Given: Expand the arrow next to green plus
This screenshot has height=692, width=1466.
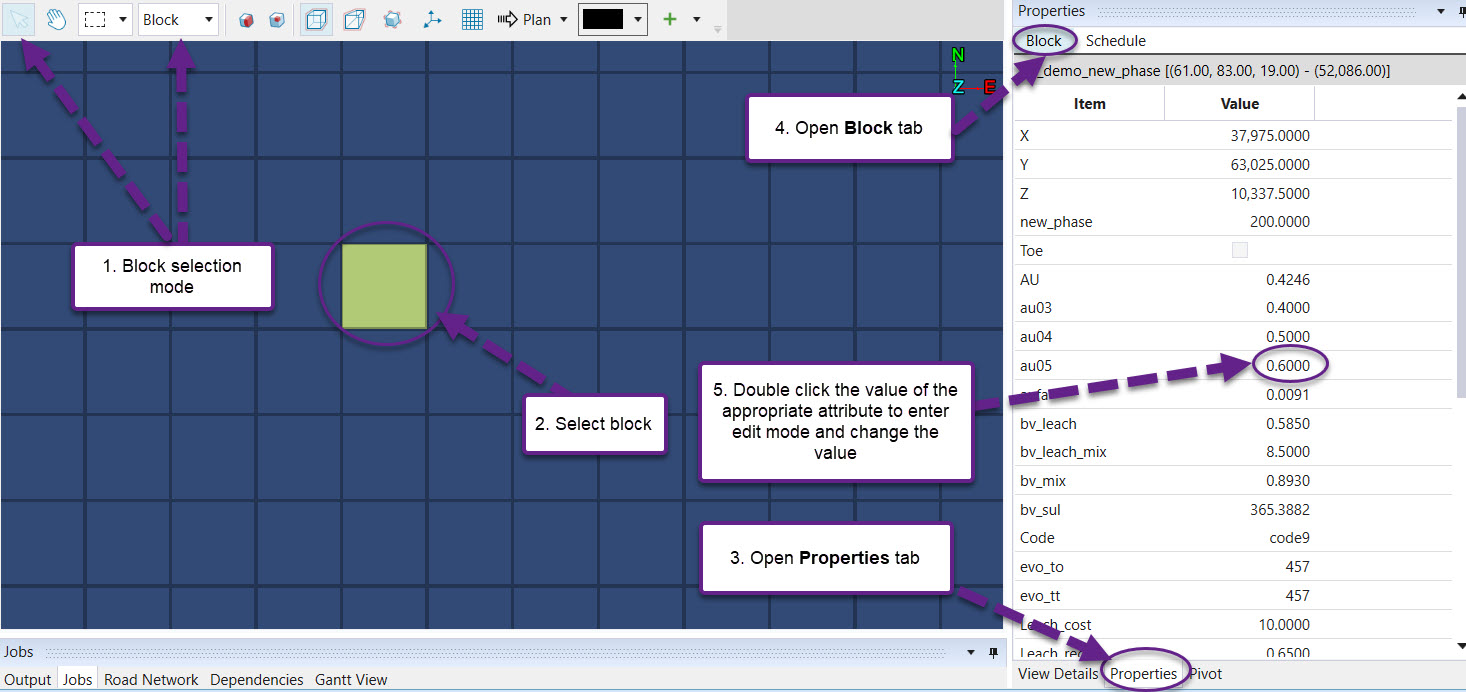Looking at the screenshot, I should pos(696,20).
